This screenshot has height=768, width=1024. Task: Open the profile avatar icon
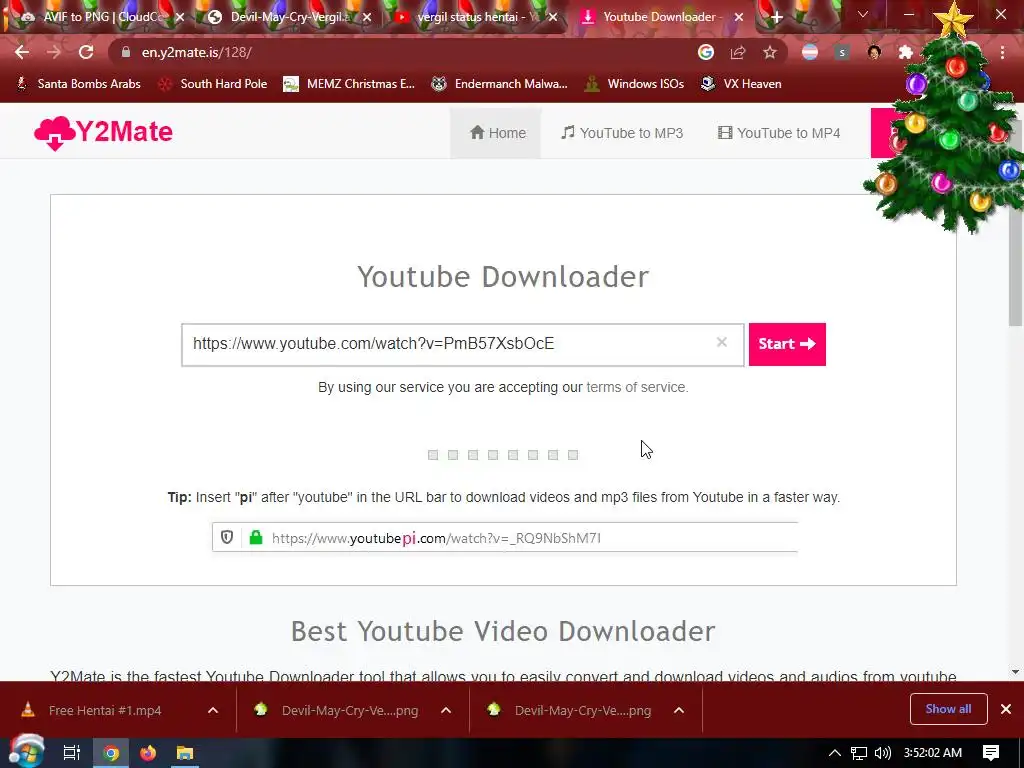pyautogui.click(x=874, y=52)
